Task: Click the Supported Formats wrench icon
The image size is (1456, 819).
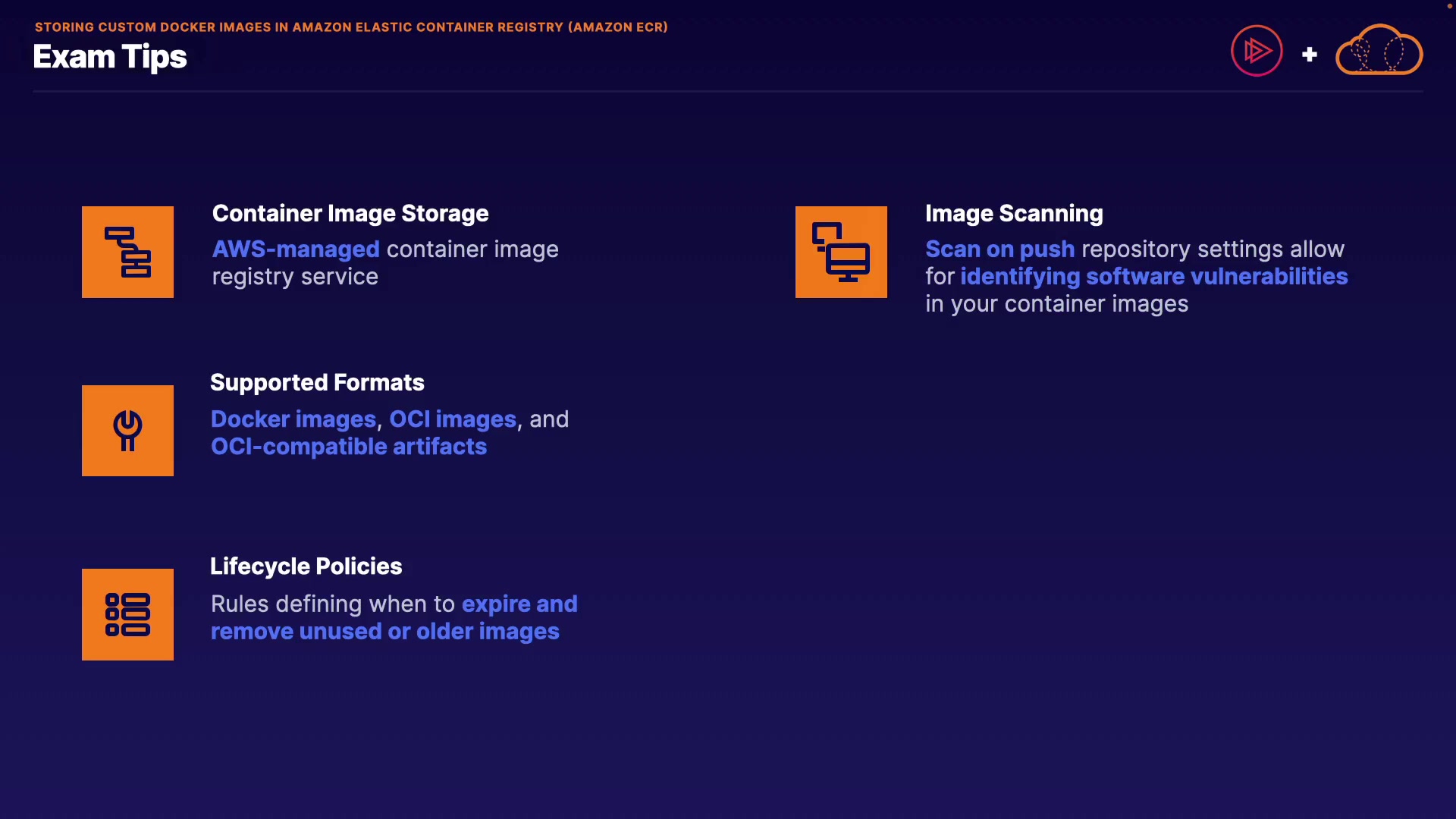Action: pos(127,431)
